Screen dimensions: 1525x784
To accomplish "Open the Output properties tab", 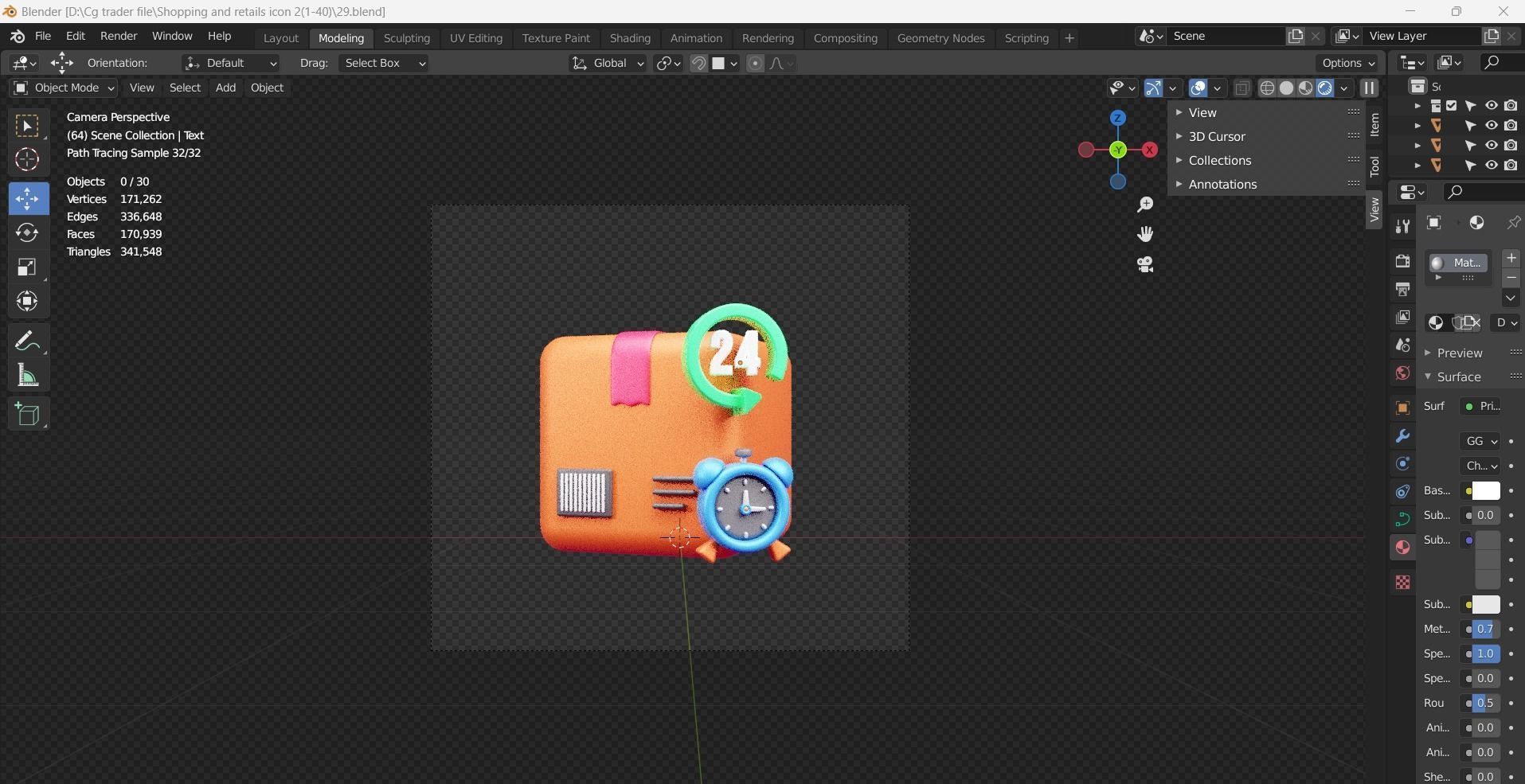I will click(x=1402, y=289).
